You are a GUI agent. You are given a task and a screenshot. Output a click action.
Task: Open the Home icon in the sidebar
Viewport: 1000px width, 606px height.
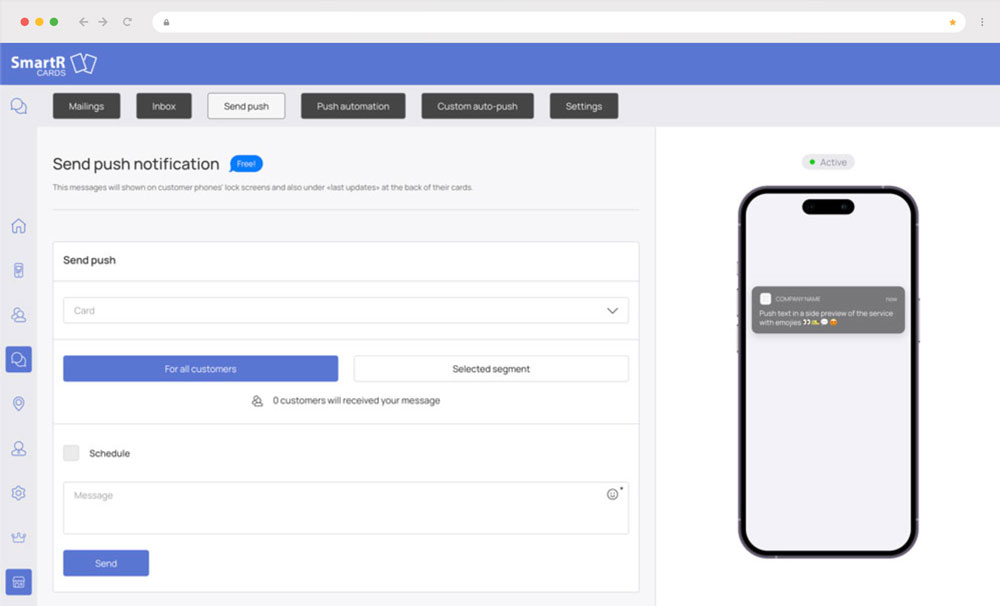point(18,226)
